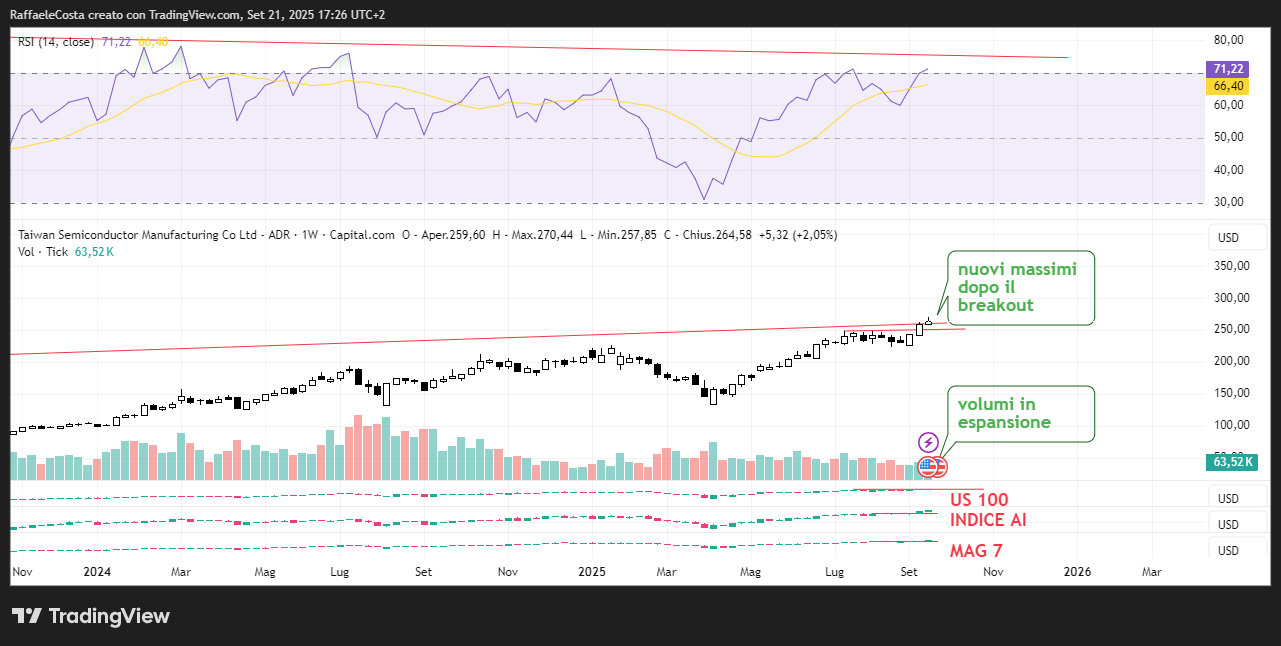Select the red 'MAG 7' text label

(975, 551)
